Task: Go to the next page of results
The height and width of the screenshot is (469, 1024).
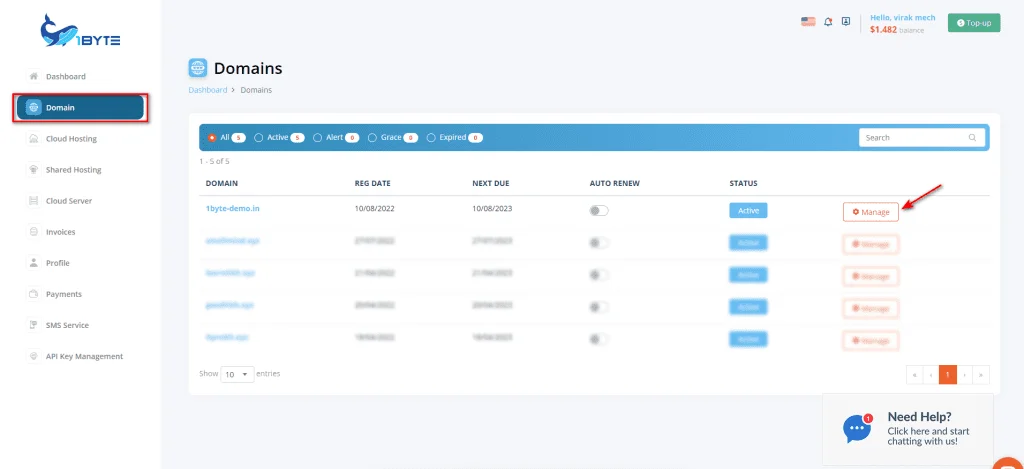Action: click(x=965, y=375)
